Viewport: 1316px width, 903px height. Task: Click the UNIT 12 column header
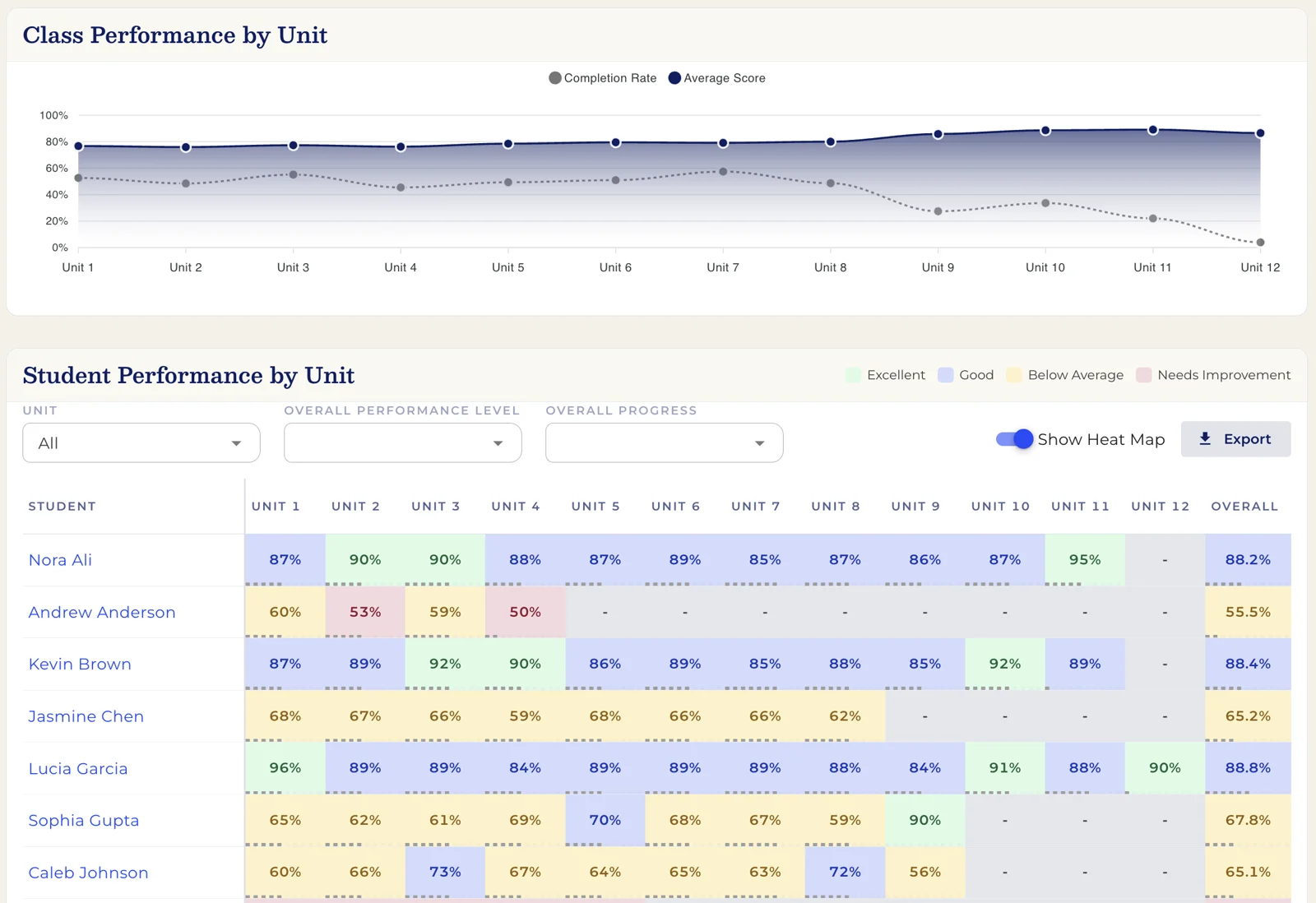click(x=1160, y=507)
